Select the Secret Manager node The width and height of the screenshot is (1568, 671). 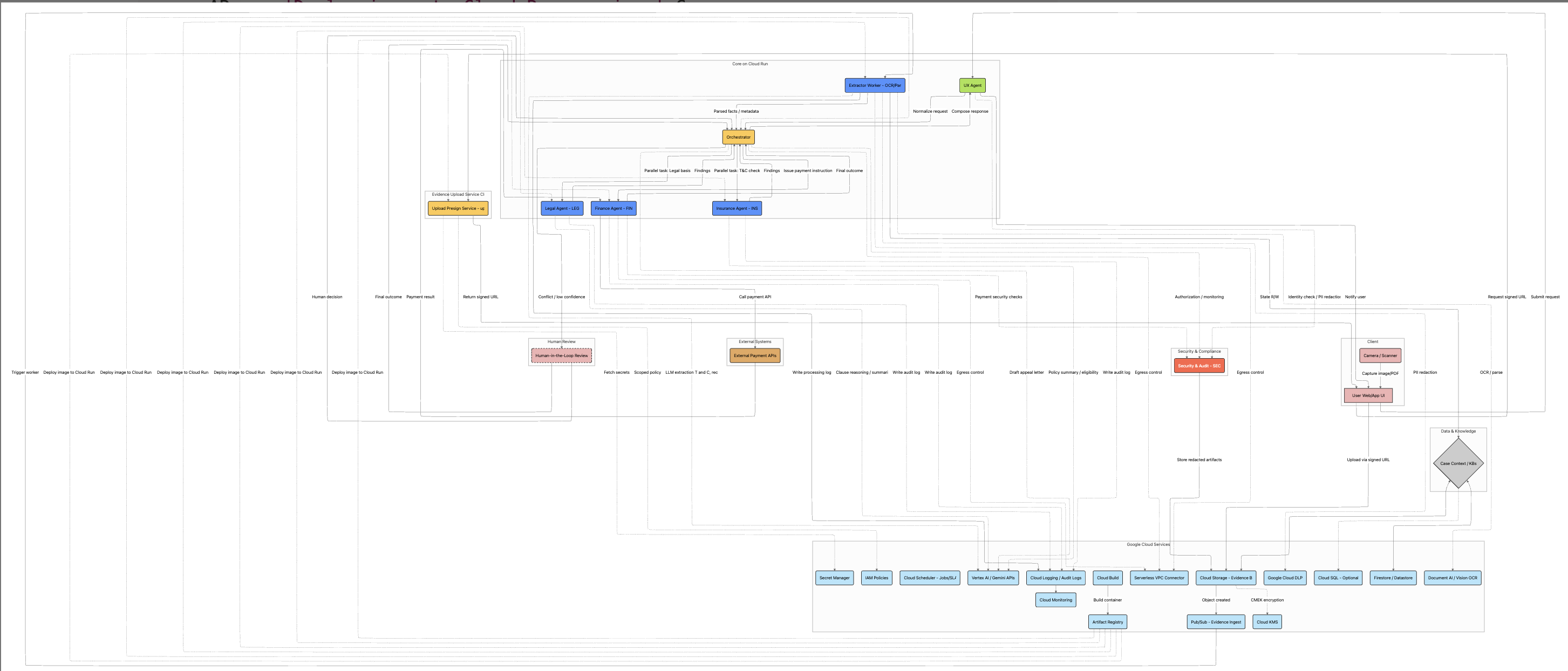click(834, 577)
